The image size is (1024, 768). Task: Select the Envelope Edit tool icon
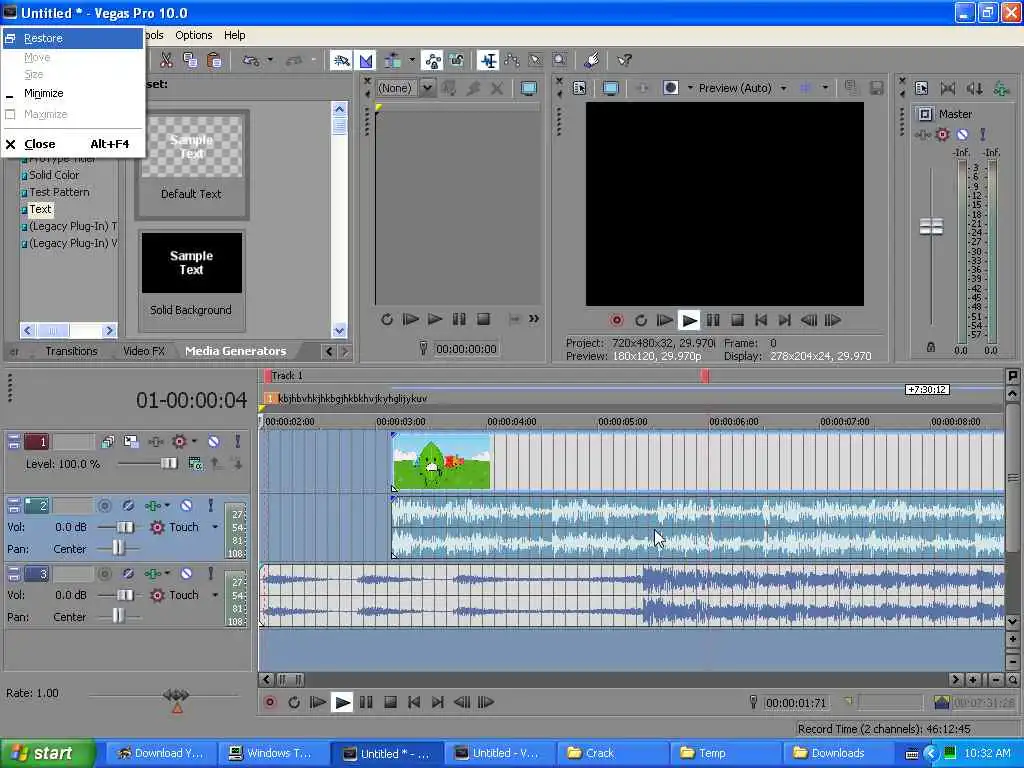[512, 61]
